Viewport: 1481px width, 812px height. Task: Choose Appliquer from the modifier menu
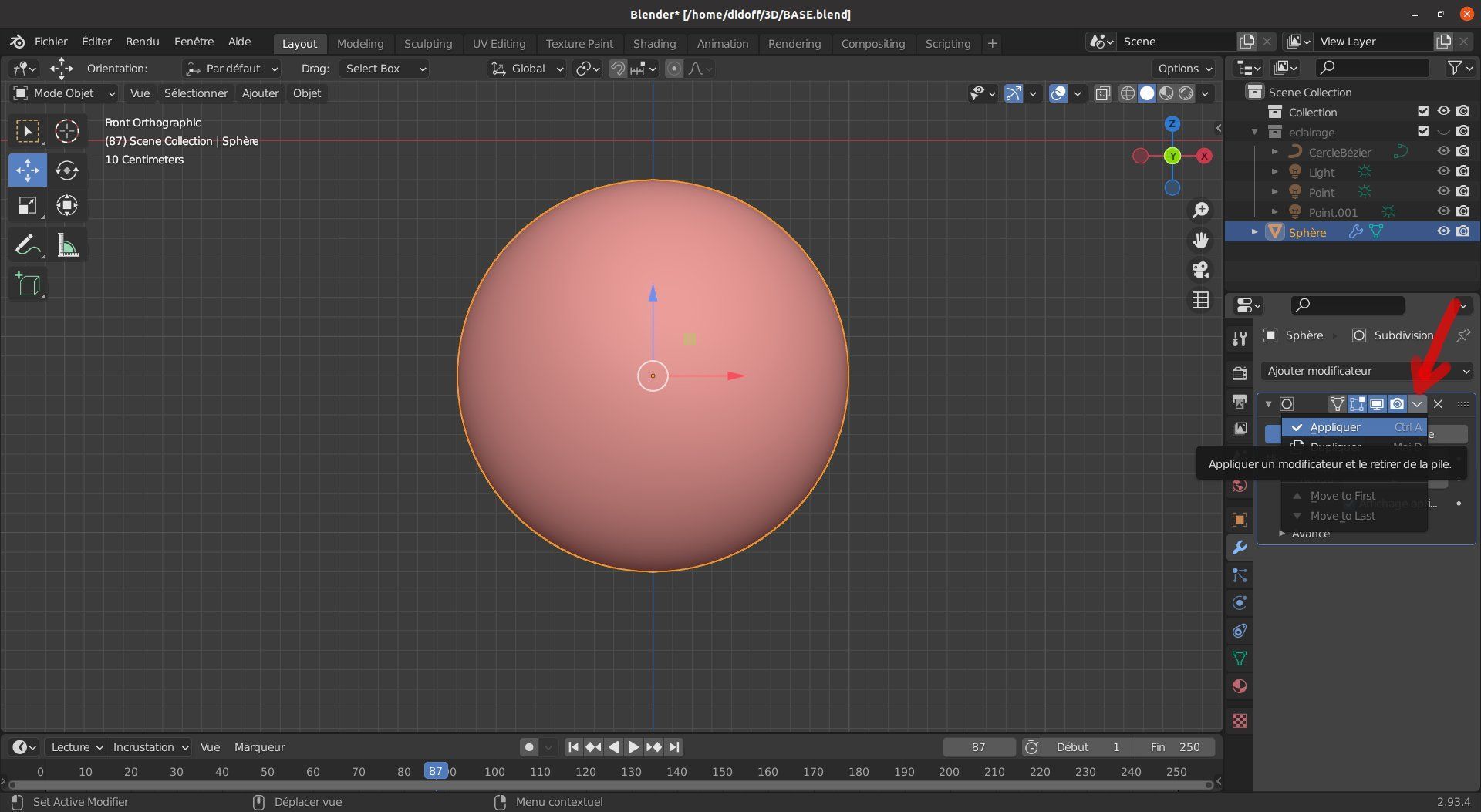pyautogui.click(x=1335, y=427)
